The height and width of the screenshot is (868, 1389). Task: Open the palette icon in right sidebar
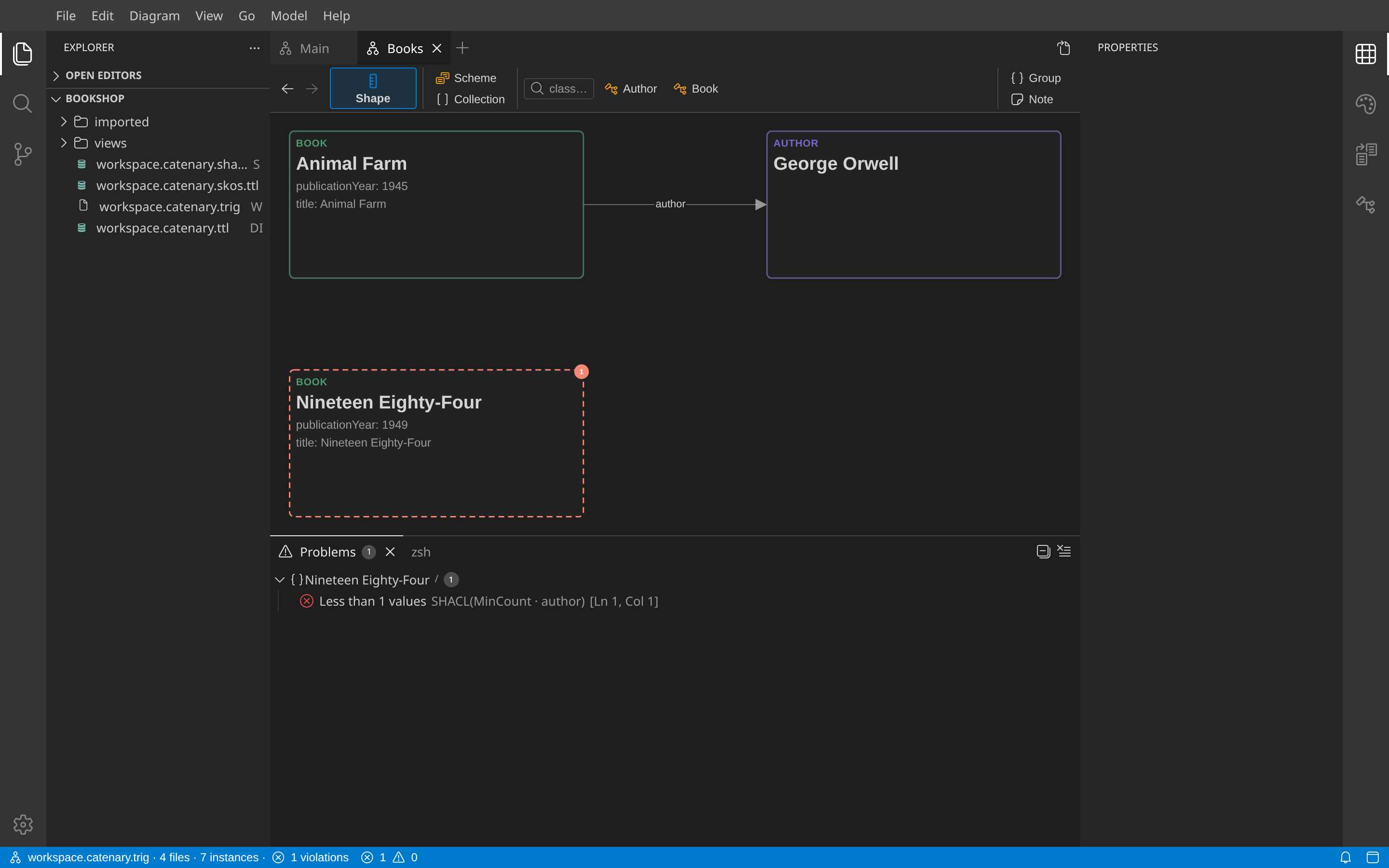pos(1365,104)
